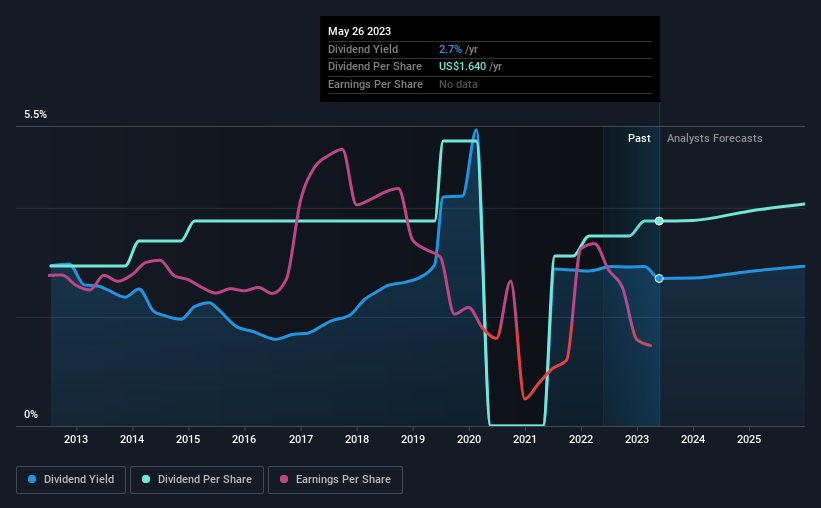The height and width of the screenshot is (508, 821).
Task: Select the blue dividend yield data point marker
Action: pos(659,279)
